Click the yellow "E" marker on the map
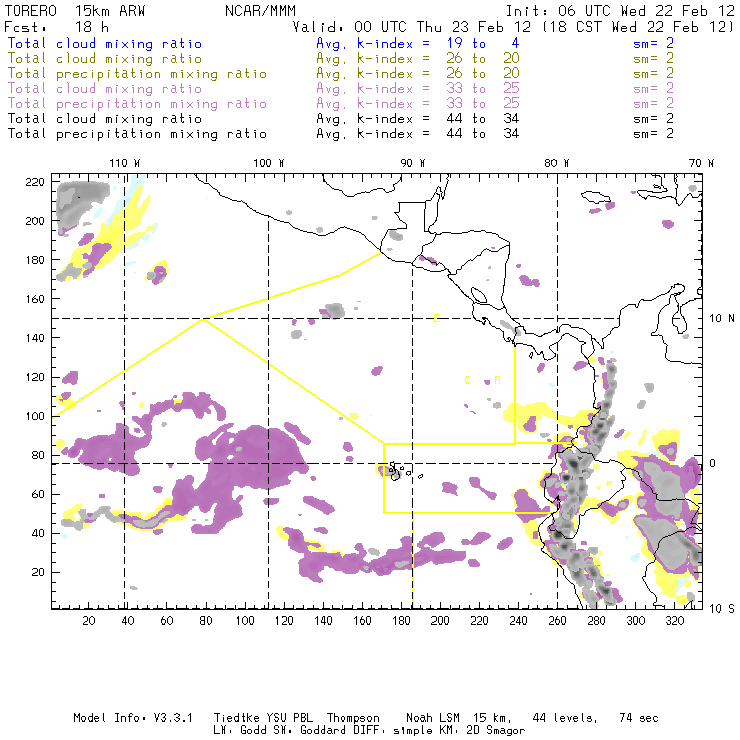This screenshot has height=740, width=740. (x=437, y=319)
